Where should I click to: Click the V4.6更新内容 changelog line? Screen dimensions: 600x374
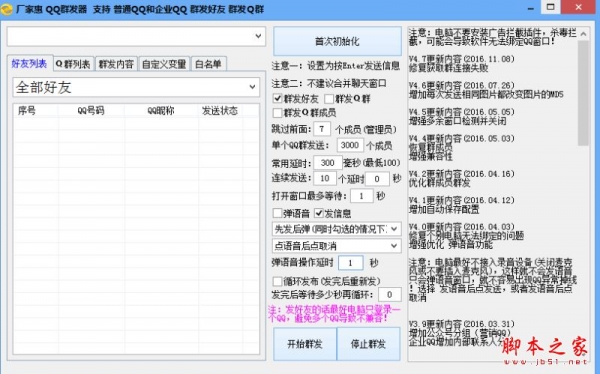pyautogui.click(x=461, y=86)
